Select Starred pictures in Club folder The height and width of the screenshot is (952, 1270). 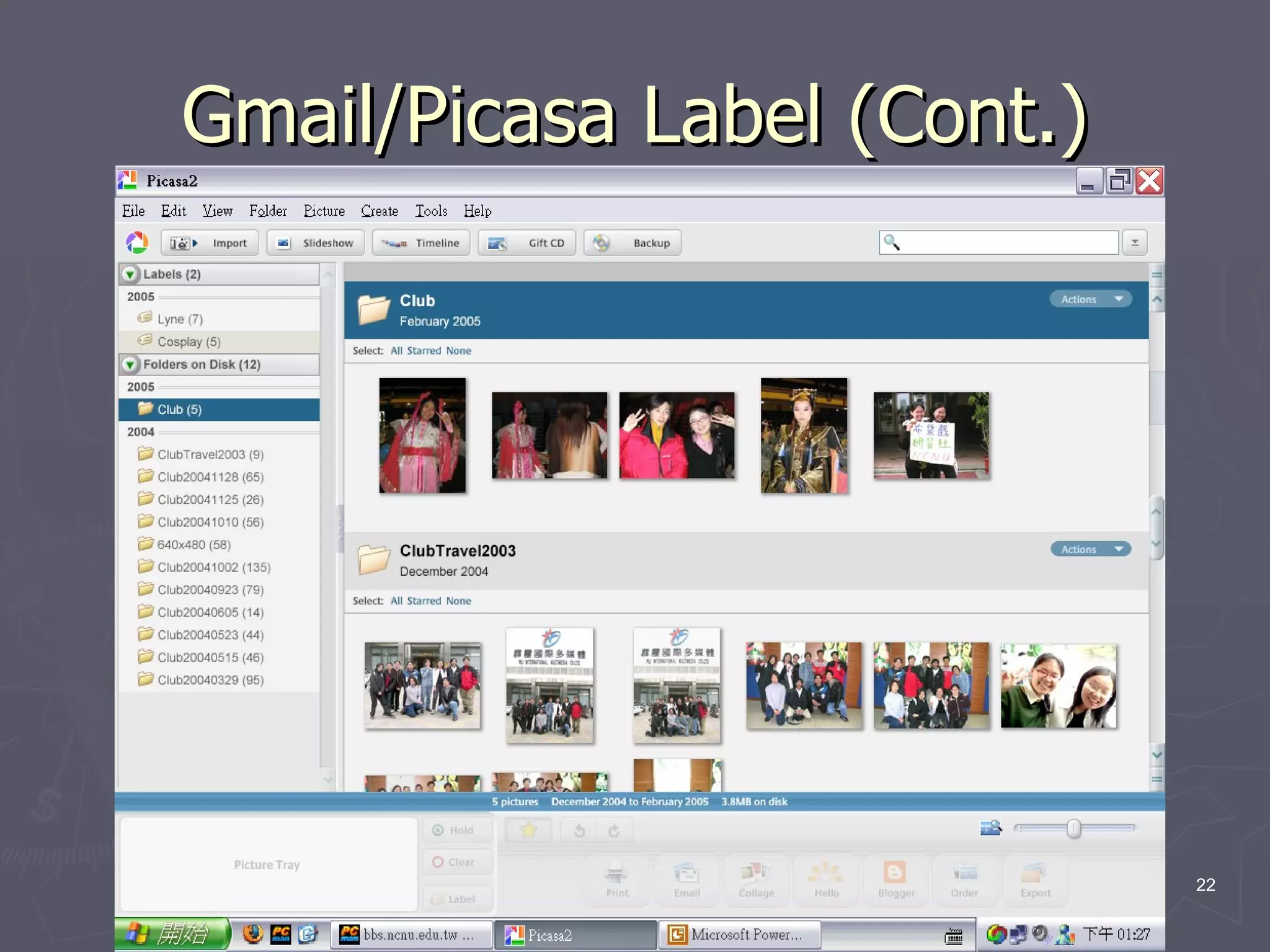424,351
